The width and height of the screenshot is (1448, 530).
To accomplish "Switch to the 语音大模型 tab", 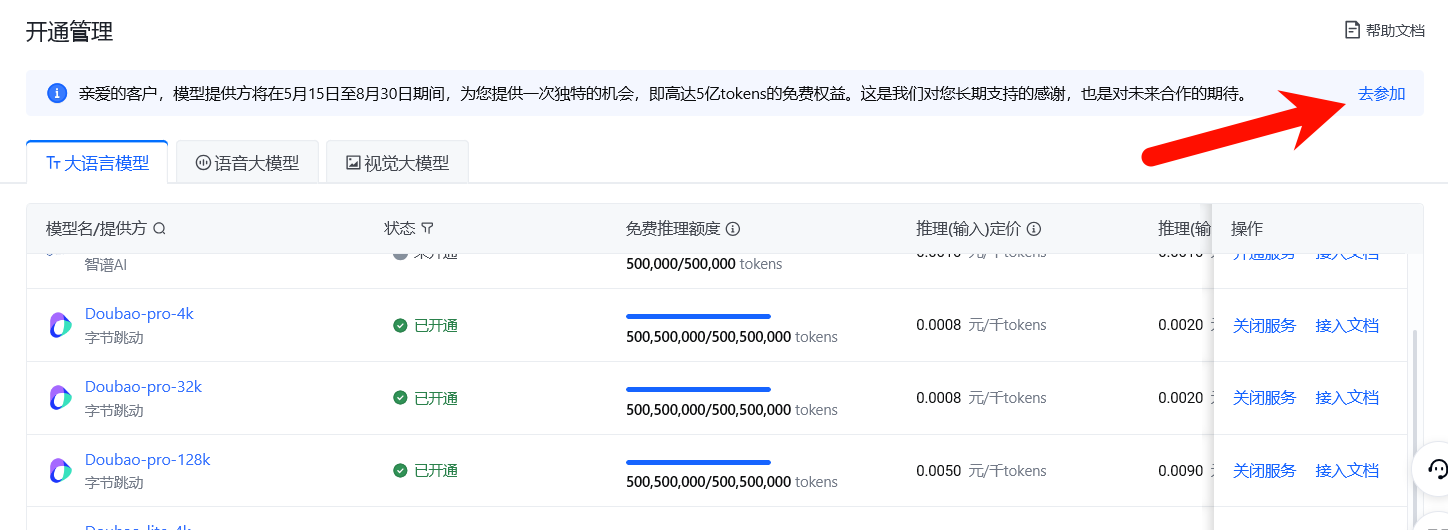I will point(247,163).
